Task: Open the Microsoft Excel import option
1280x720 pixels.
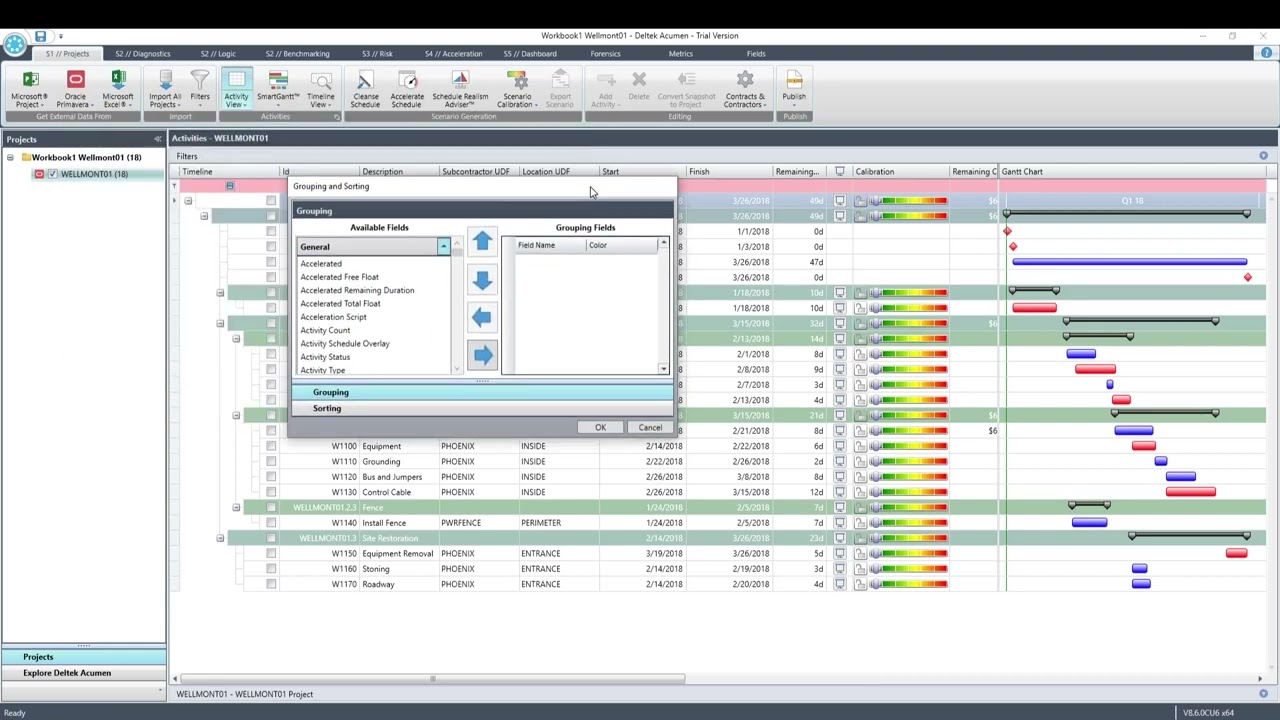Action: pyautogui.click(x=117, y=89)
